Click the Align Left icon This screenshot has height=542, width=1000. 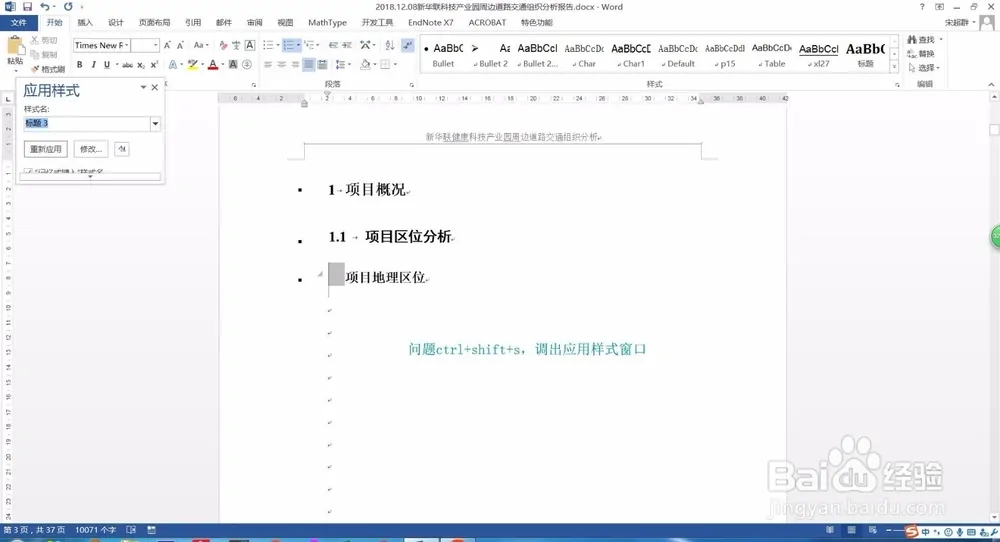click(x=268, y=64)
